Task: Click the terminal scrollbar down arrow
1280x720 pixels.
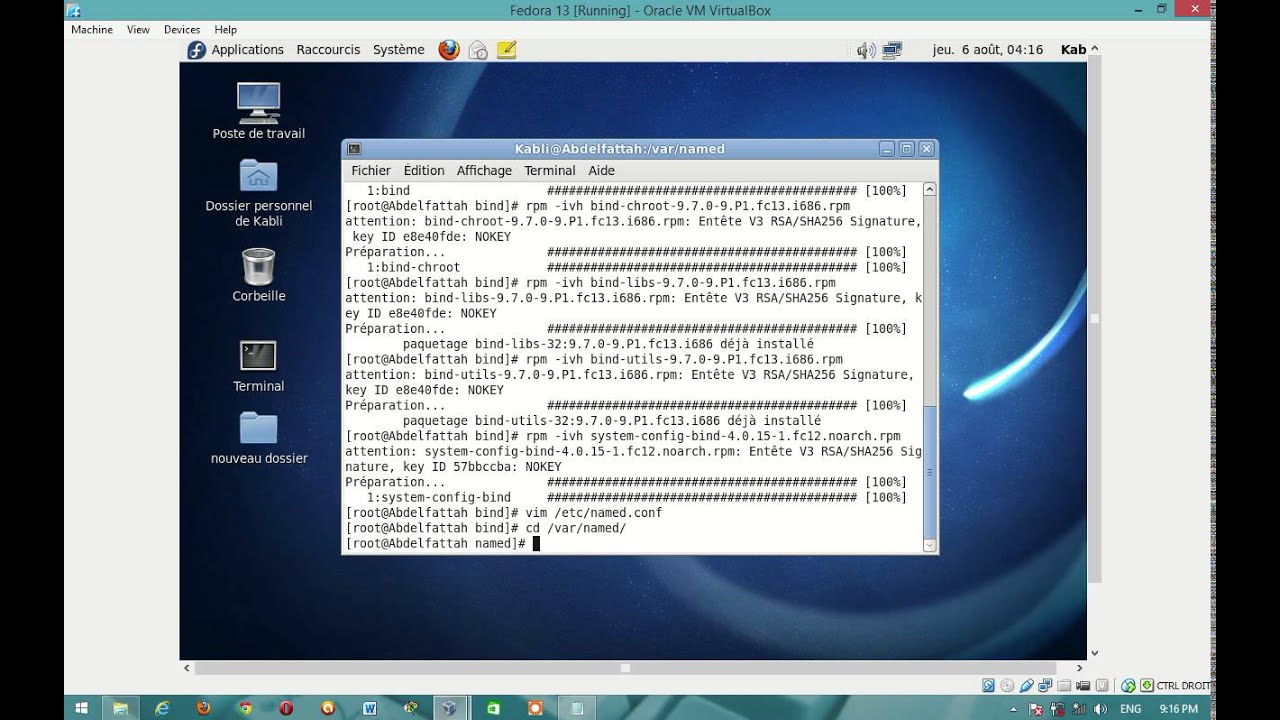Action: [930, 545]
